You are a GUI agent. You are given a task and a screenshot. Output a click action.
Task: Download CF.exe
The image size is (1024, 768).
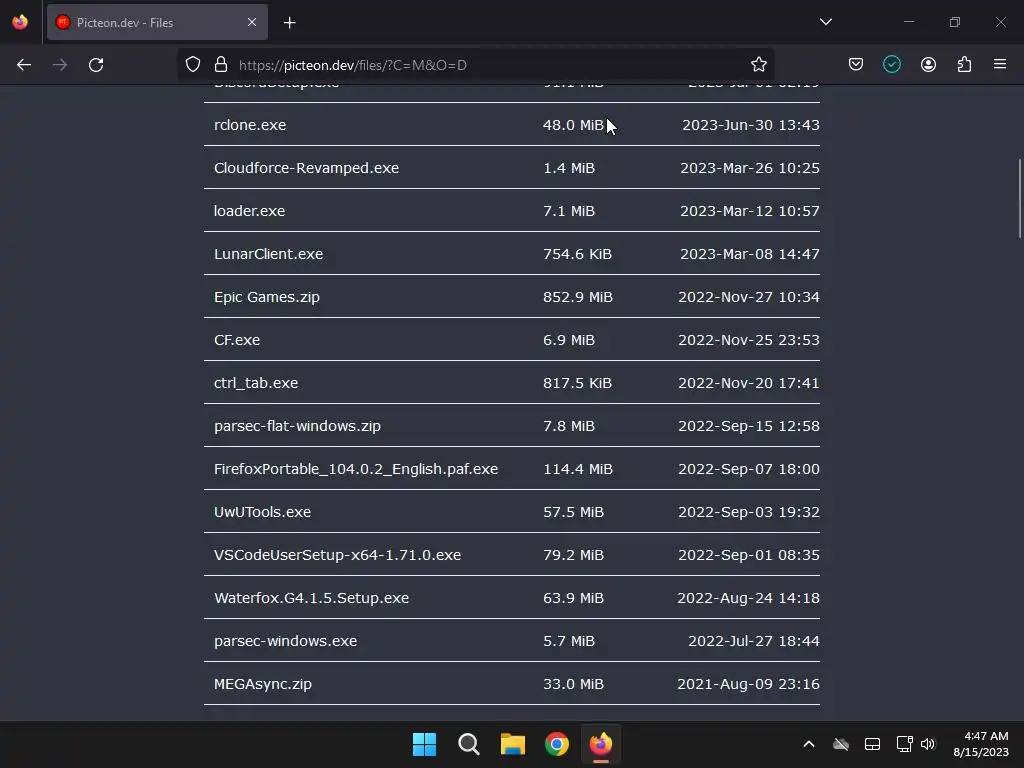click(236, 340)
